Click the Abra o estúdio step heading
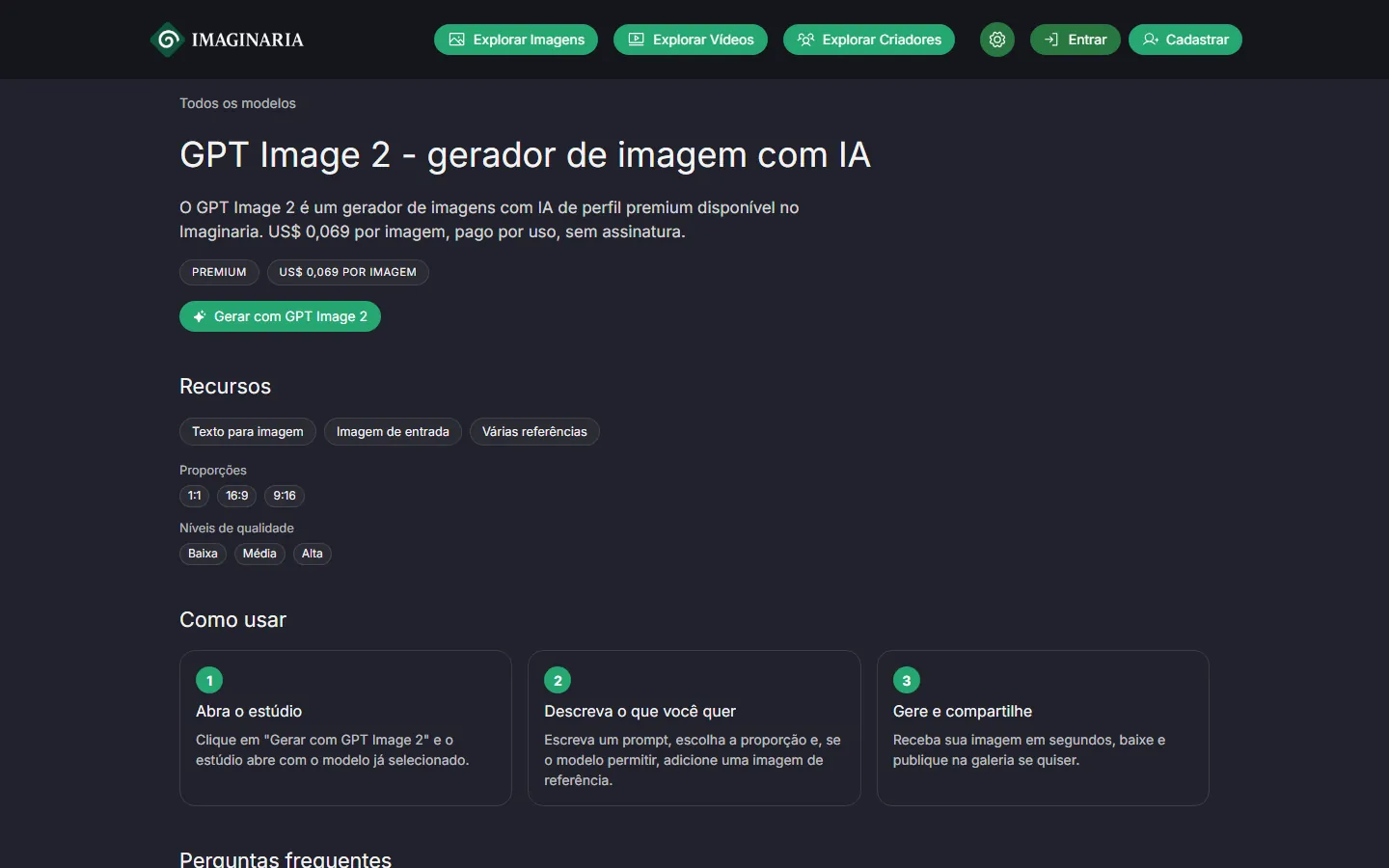Viewport: 1389px width, 868px height. (x=249, y=711)
